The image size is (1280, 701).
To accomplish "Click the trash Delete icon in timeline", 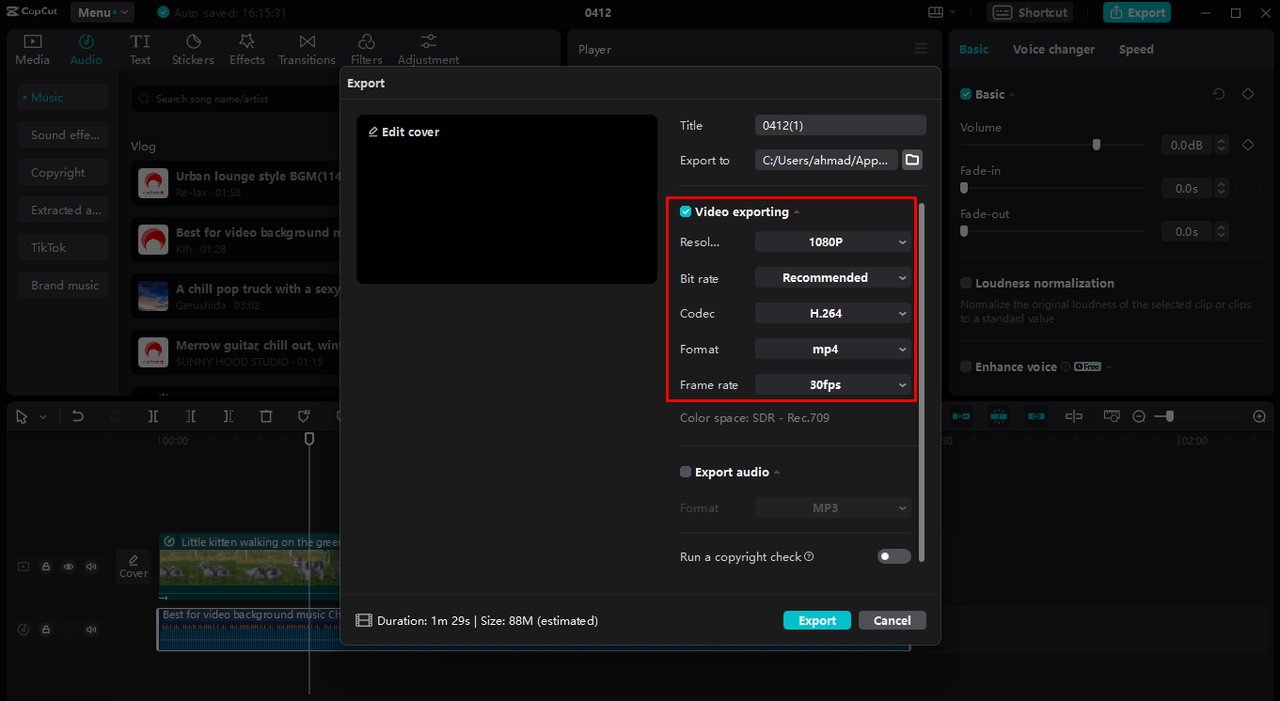I will (266, 416).
